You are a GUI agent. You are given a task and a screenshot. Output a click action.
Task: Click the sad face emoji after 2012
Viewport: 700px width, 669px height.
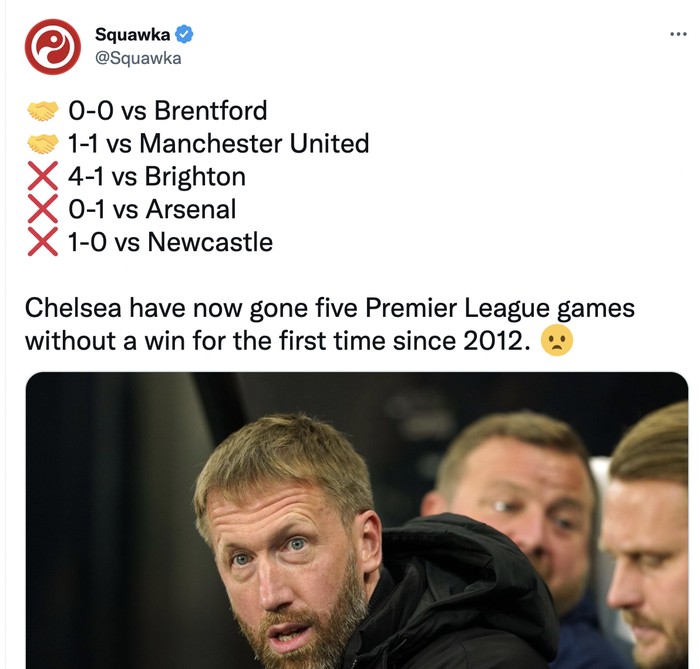[x=556, y=342]
